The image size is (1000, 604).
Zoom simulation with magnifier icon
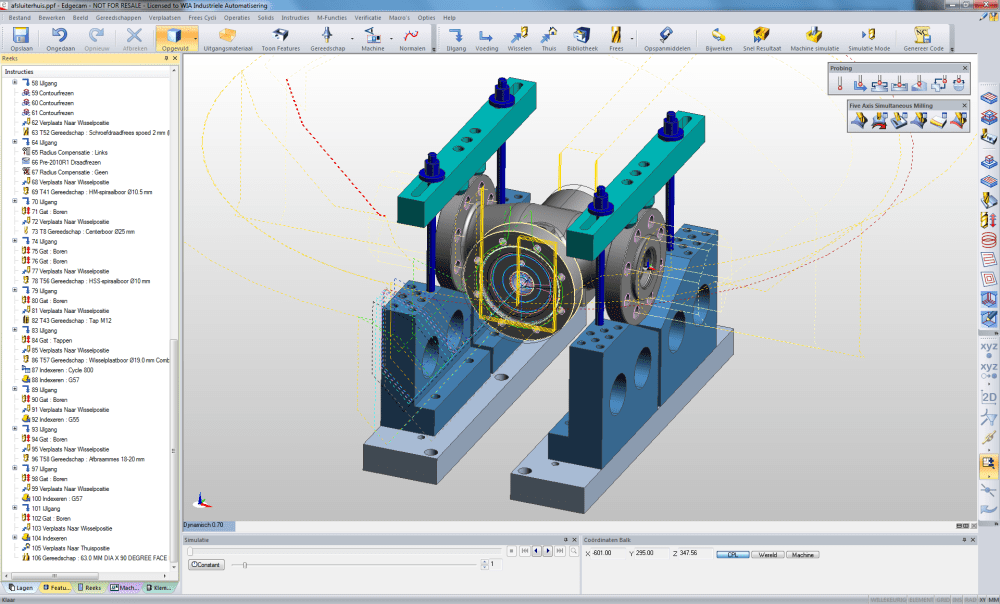[x=574, y=551]
